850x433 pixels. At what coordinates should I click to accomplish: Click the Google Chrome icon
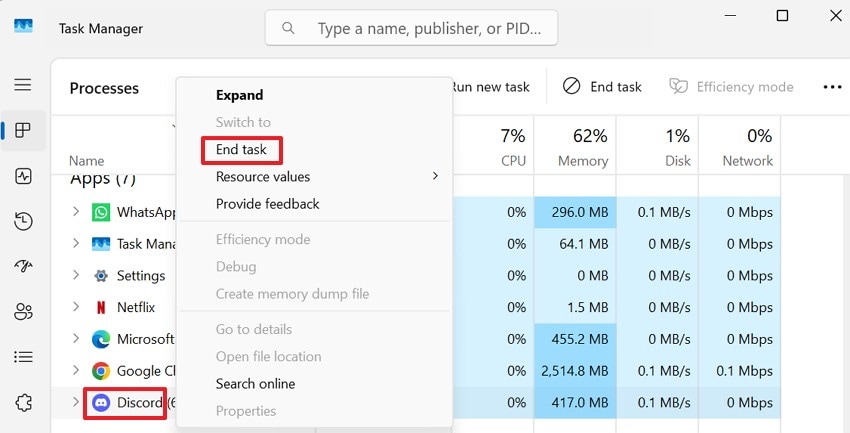point(101,371)
